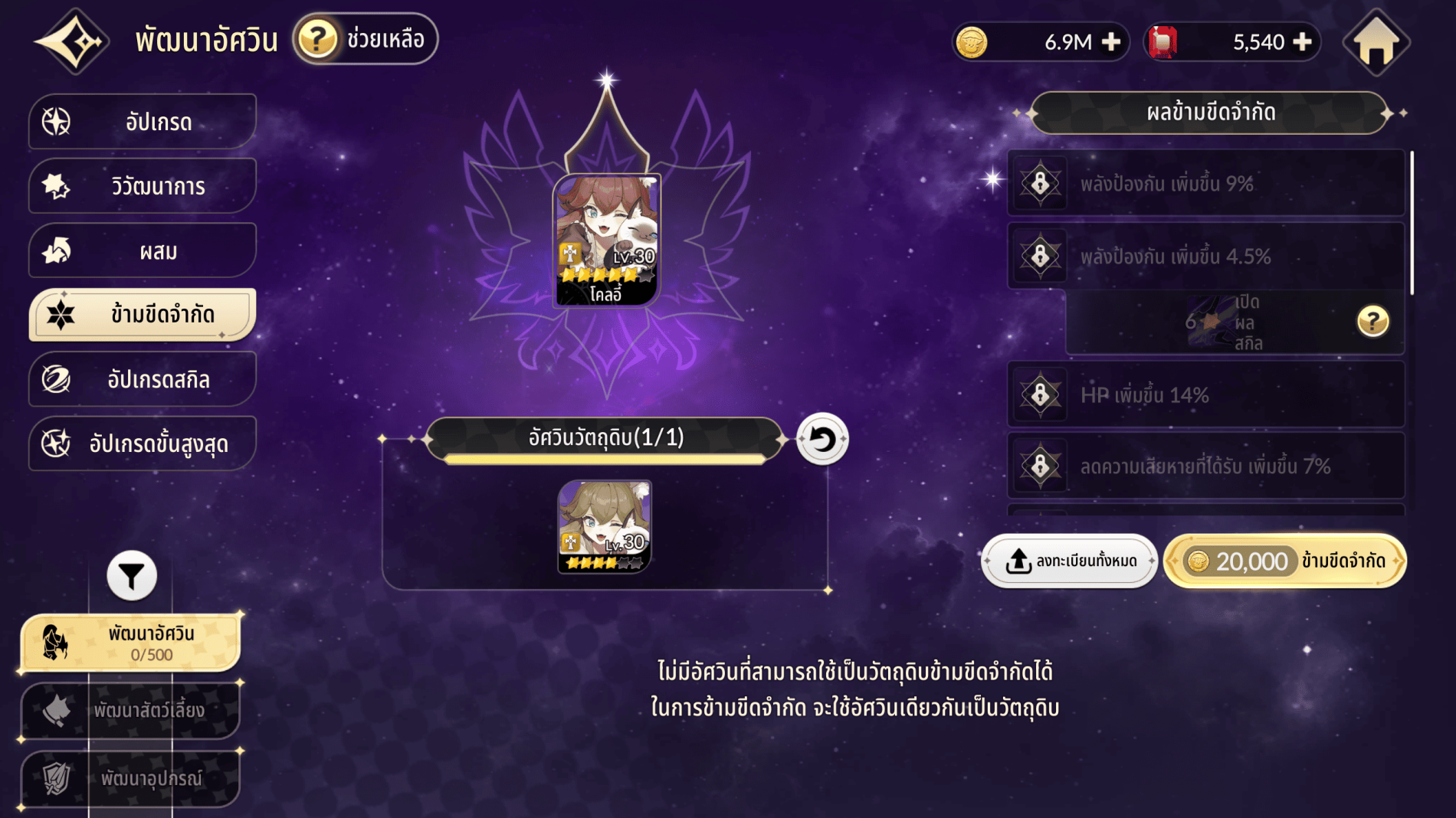
Task: Click the locked พลังป้องกัน เพิ่มขึ้น 9% icon
Action: click(1040, 183)
